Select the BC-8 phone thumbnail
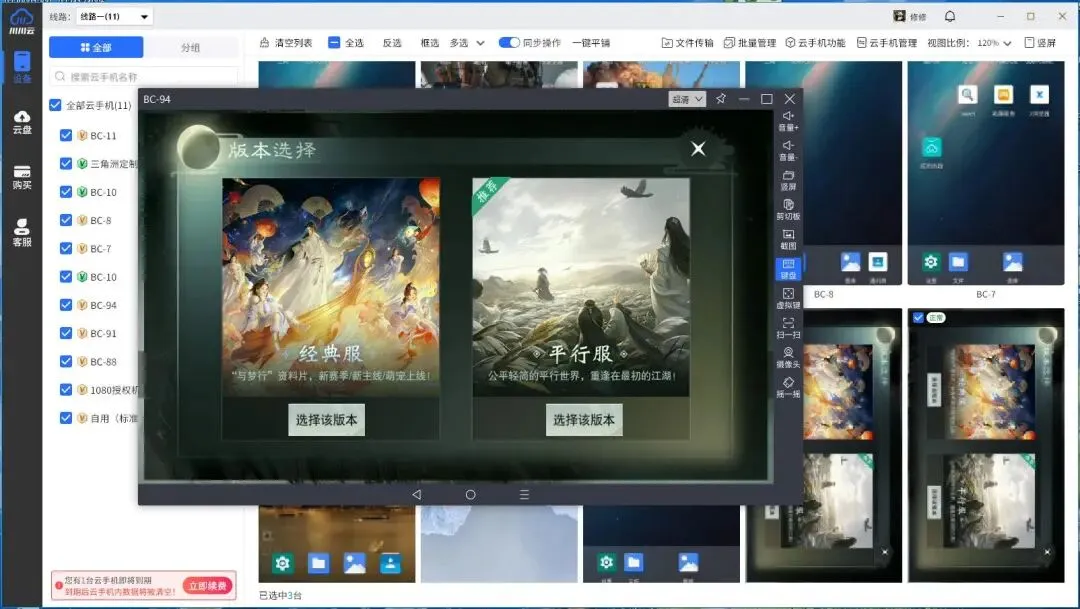Viewport: 1080px width, 609px height. point(823,172)
